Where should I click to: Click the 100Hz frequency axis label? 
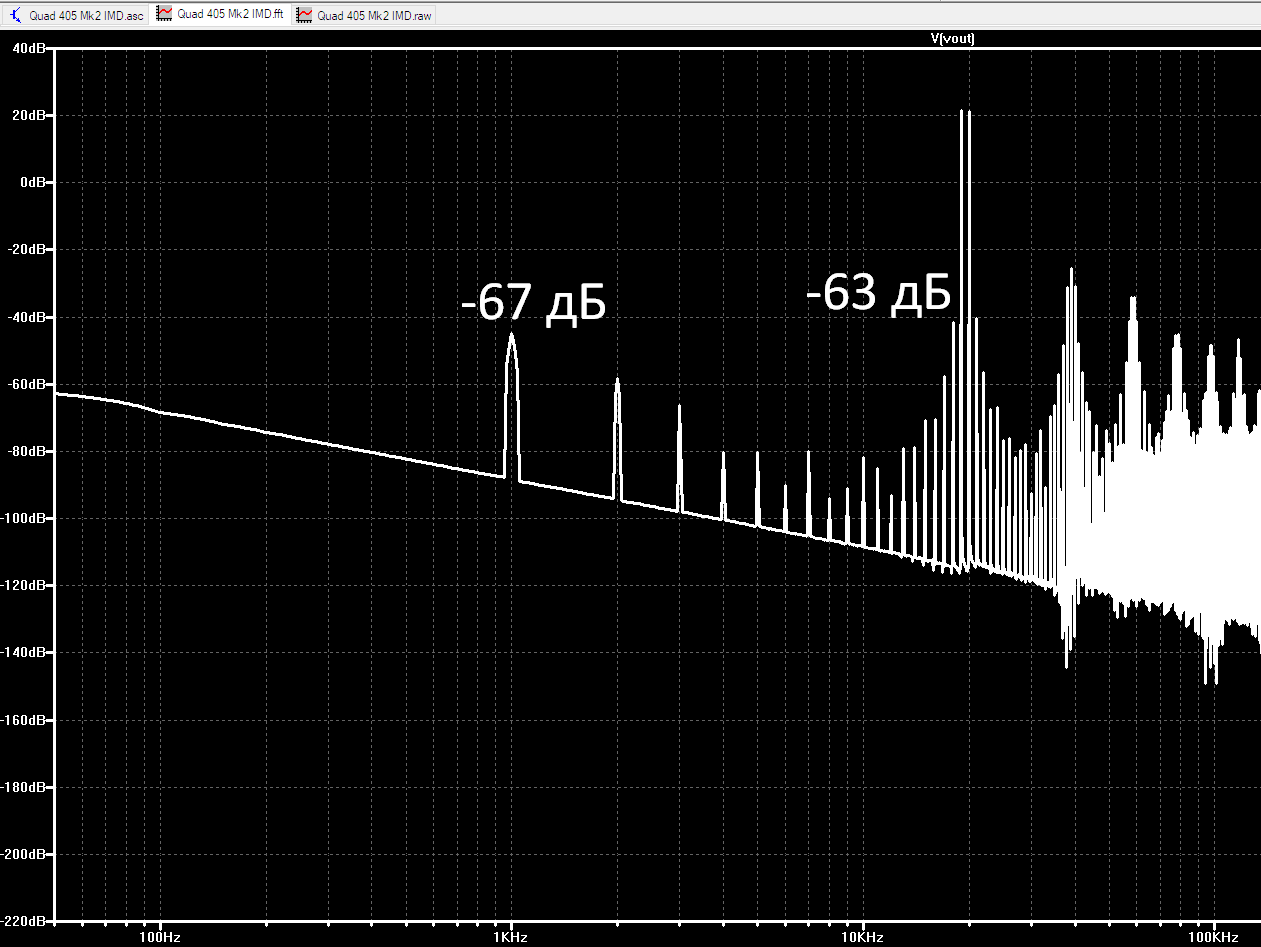tap(160, 937)
